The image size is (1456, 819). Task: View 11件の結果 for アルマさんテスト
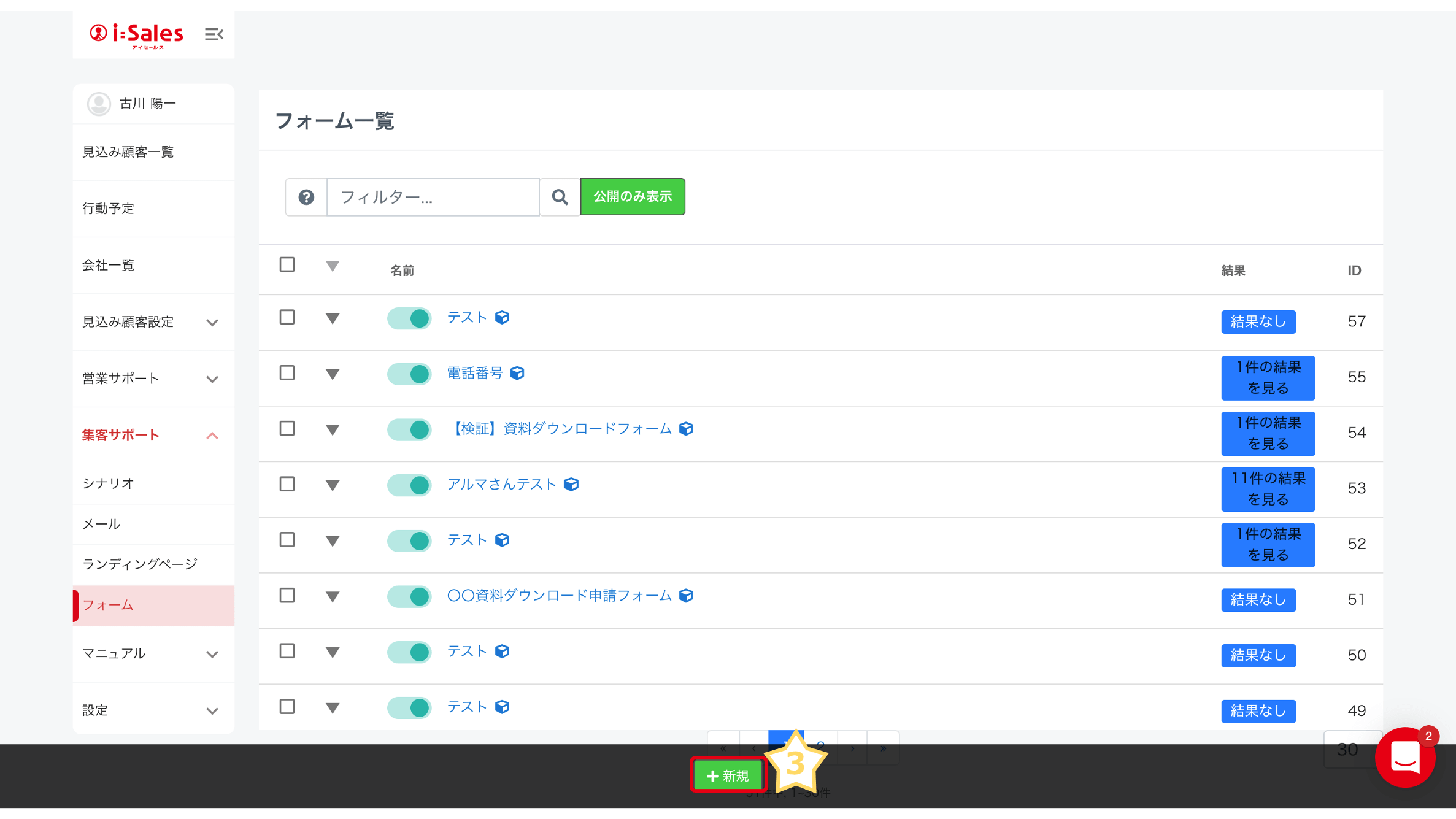point(1268,489)
